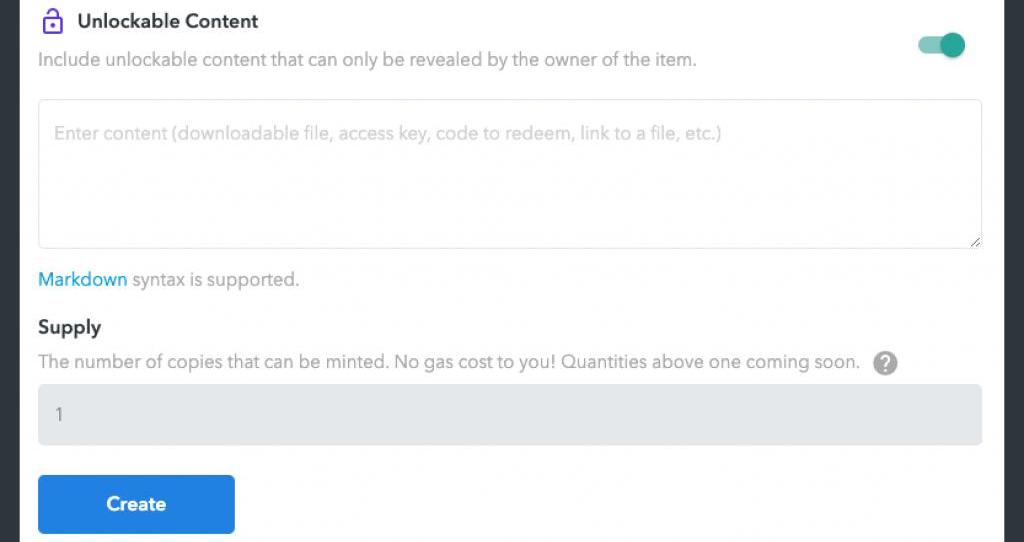
Task: Click the disabled Supply quantity field
Action: 510,414
